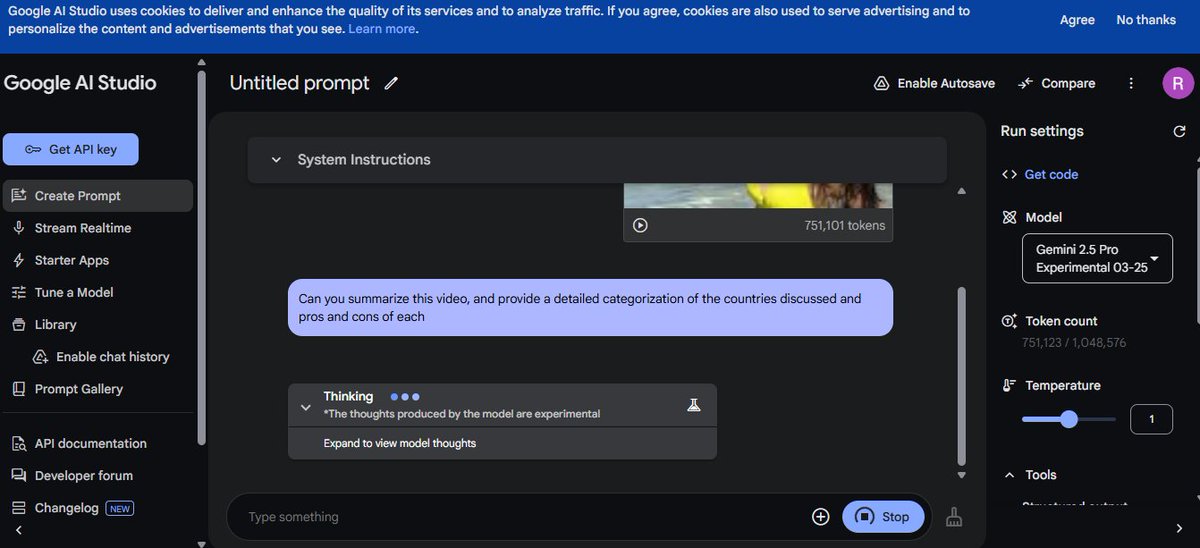The width and height of the screenshot is (1200, 548).
Task: Adjust the Temperature slider handle
Action: (x=1068, y=419)
